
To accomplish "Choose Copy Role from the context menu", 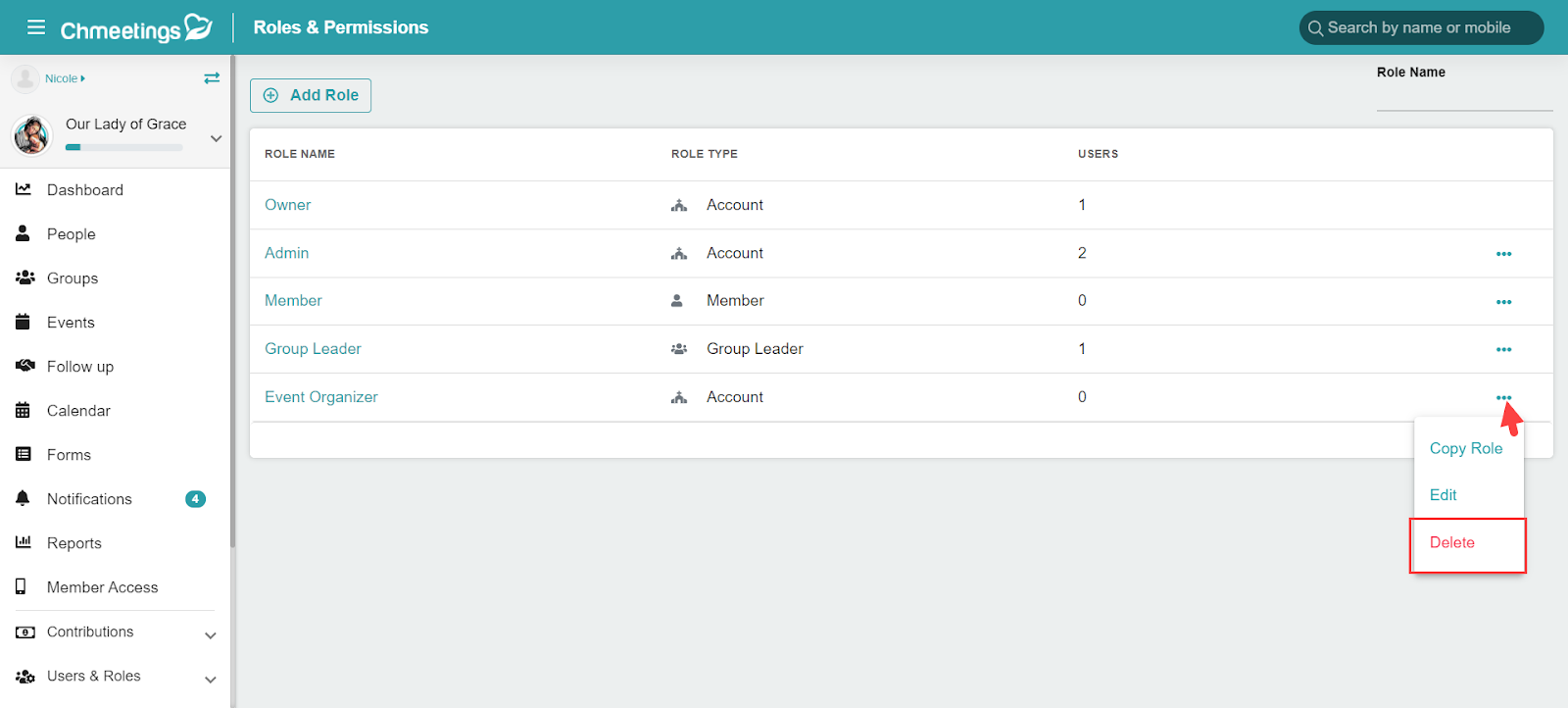I will (1466, 448).
